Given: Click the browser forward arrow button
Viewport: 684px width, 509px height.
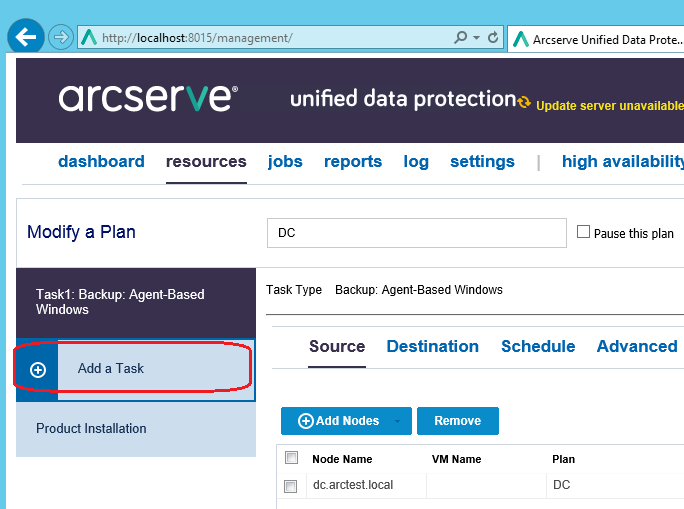Looking at the screenshot, I should [x=61, y=37].
